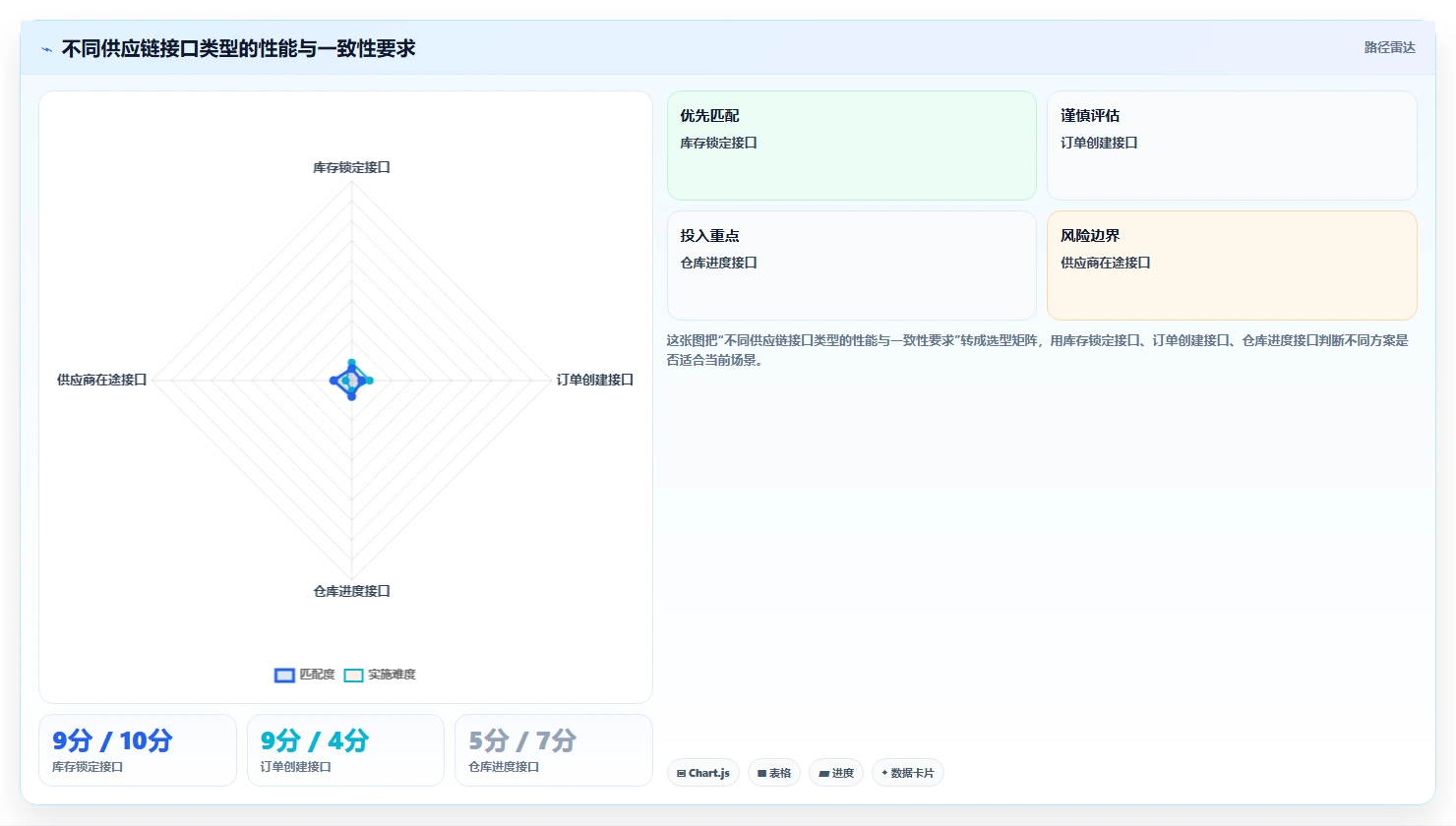Click the Chart.js tag
Screen dimensions: 1456x826
(703, 773)
